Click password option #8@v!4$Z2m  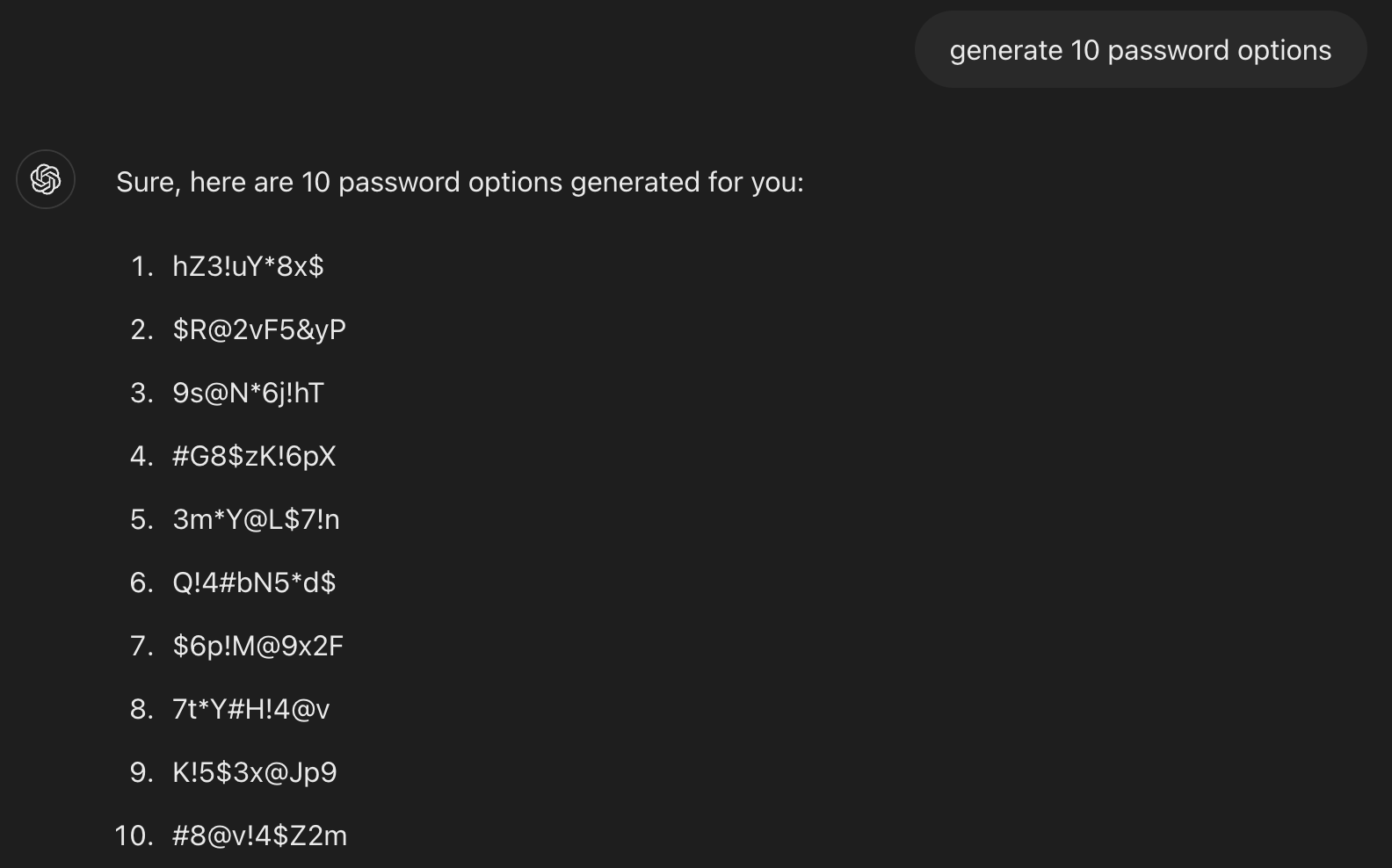coord(259,835)
